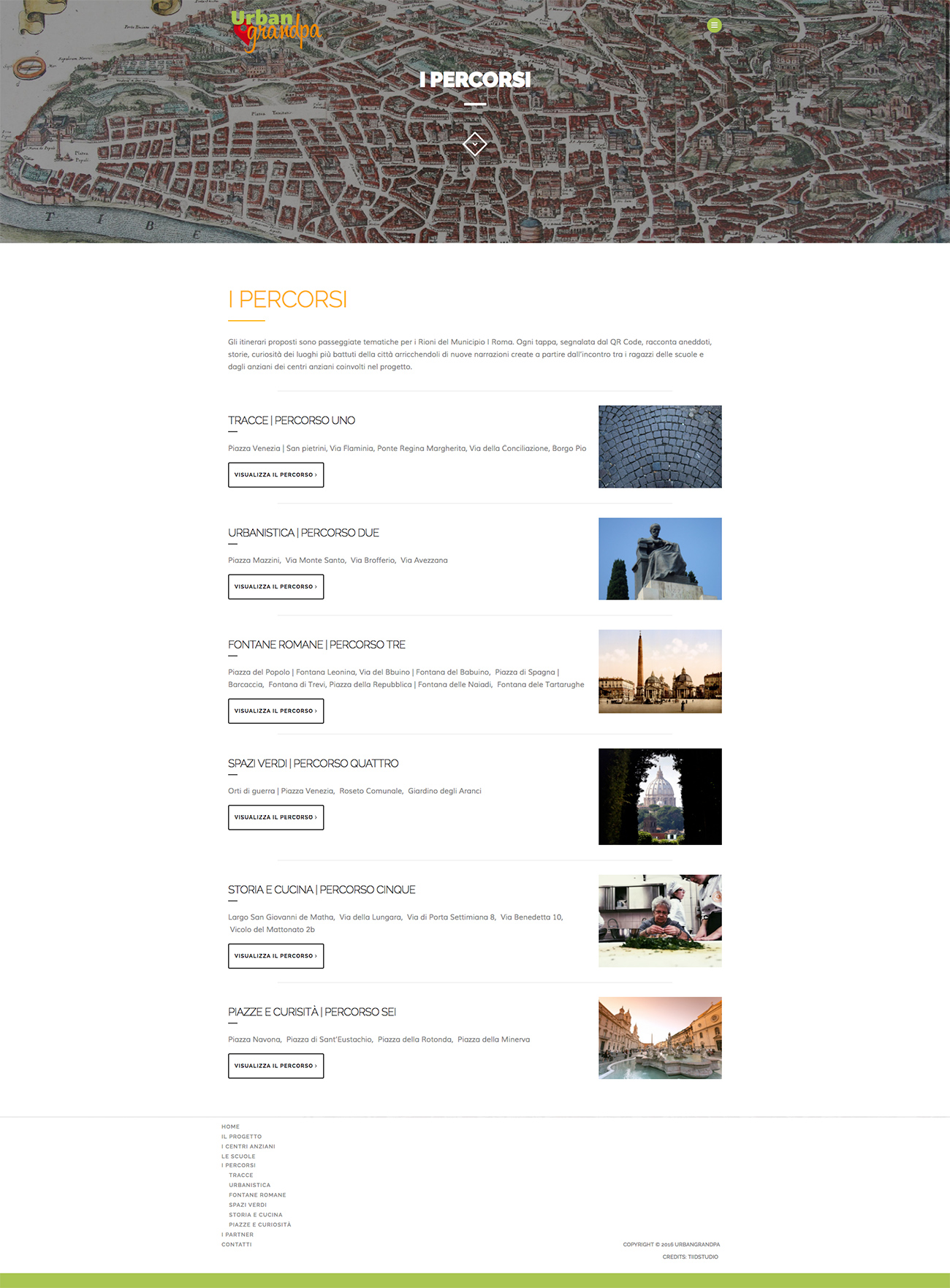
Task: Open Il Progetto footer menu item
Action: tap(241, 1137)
